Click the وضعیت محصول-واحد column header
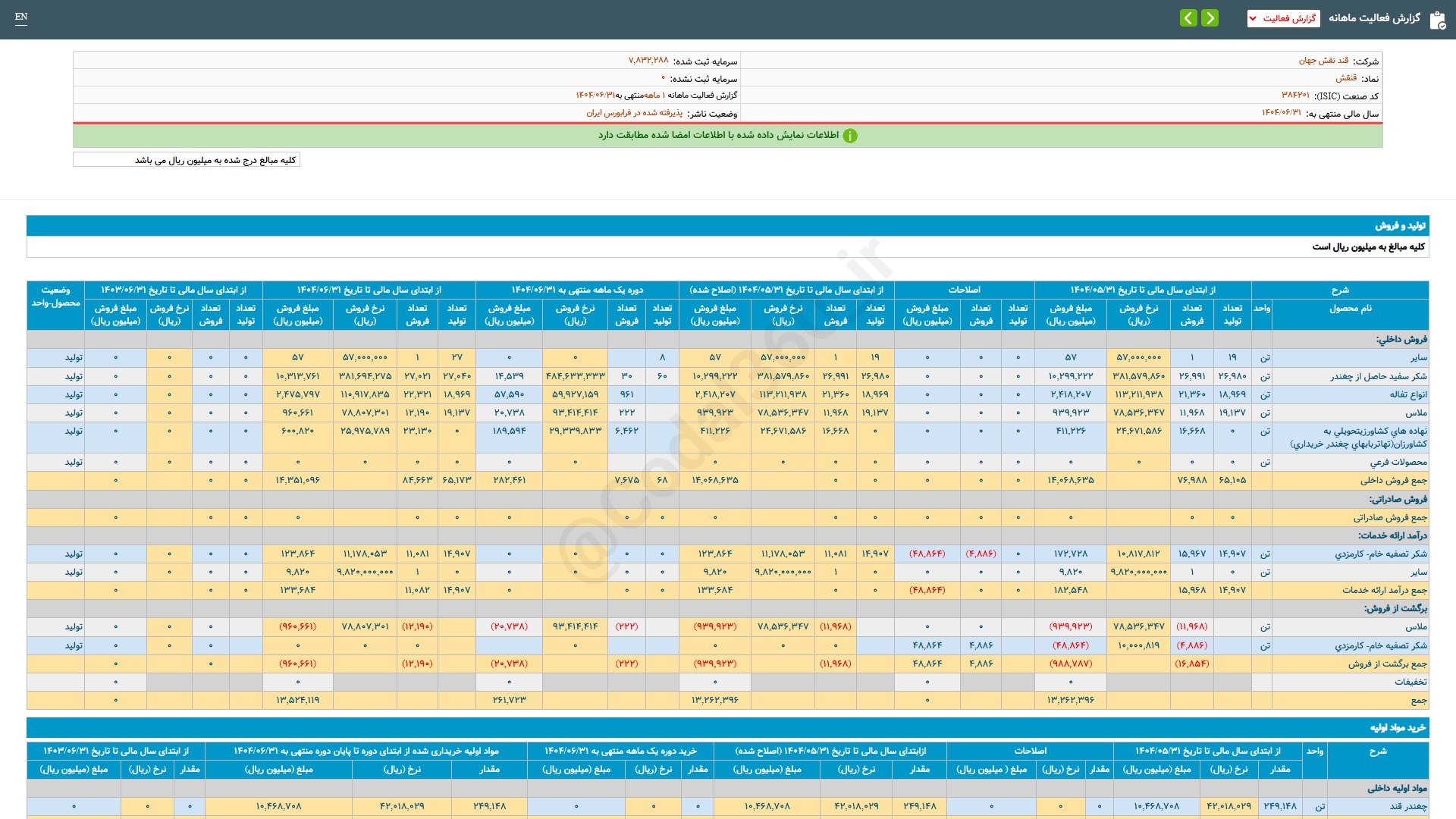The height and width of the screenshot is (819, 1456). [55, 297]
